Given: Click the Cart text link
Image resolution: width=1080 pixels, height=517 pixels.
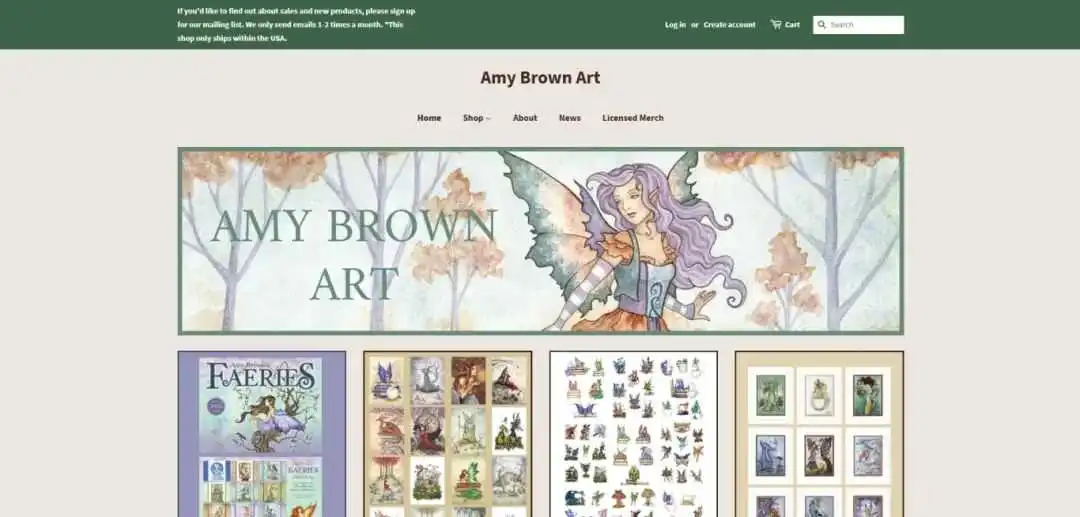Looking at the screenshot, I should tap(792, 25).
